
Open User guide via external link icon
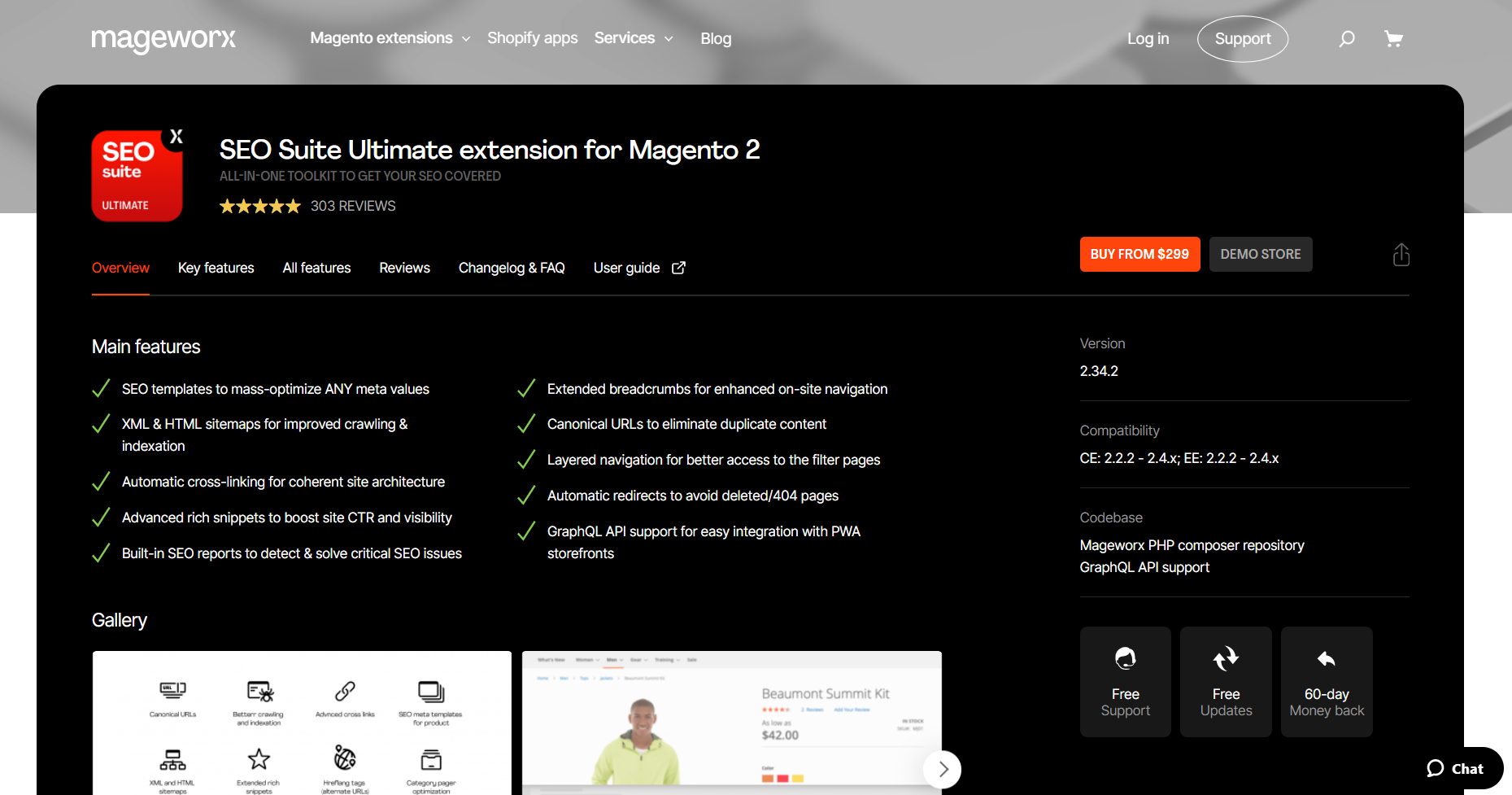pyautogui.click(x=679, y=268)
